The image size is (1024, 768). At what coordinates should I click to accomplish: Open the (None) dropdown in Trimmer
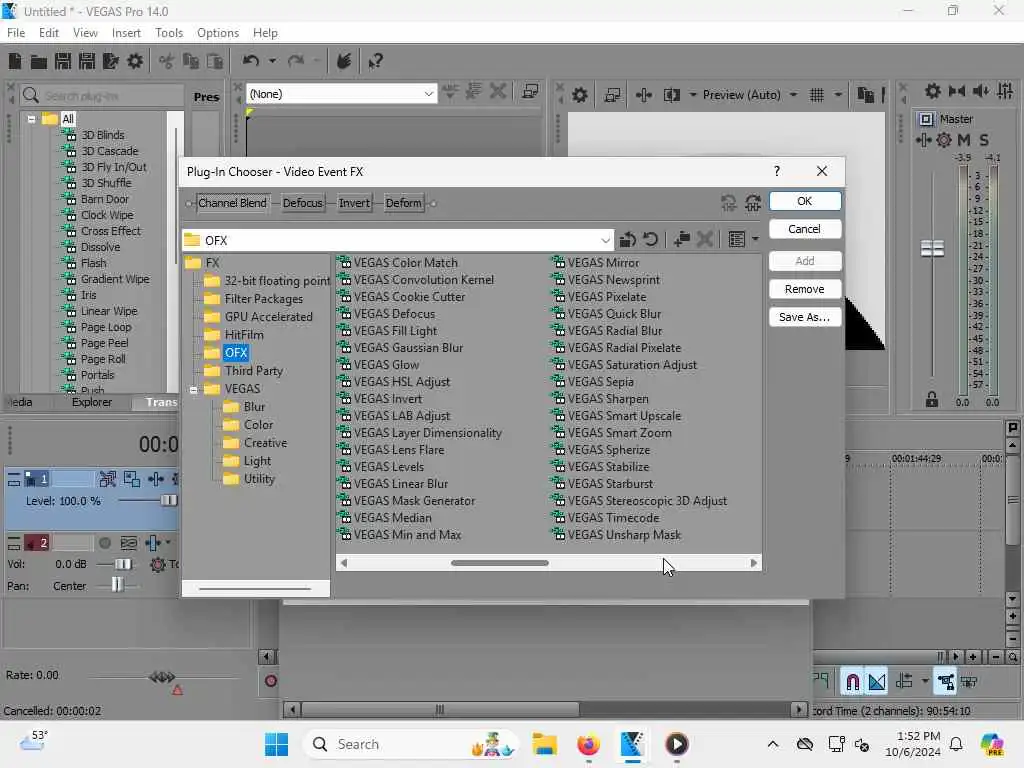429,94
